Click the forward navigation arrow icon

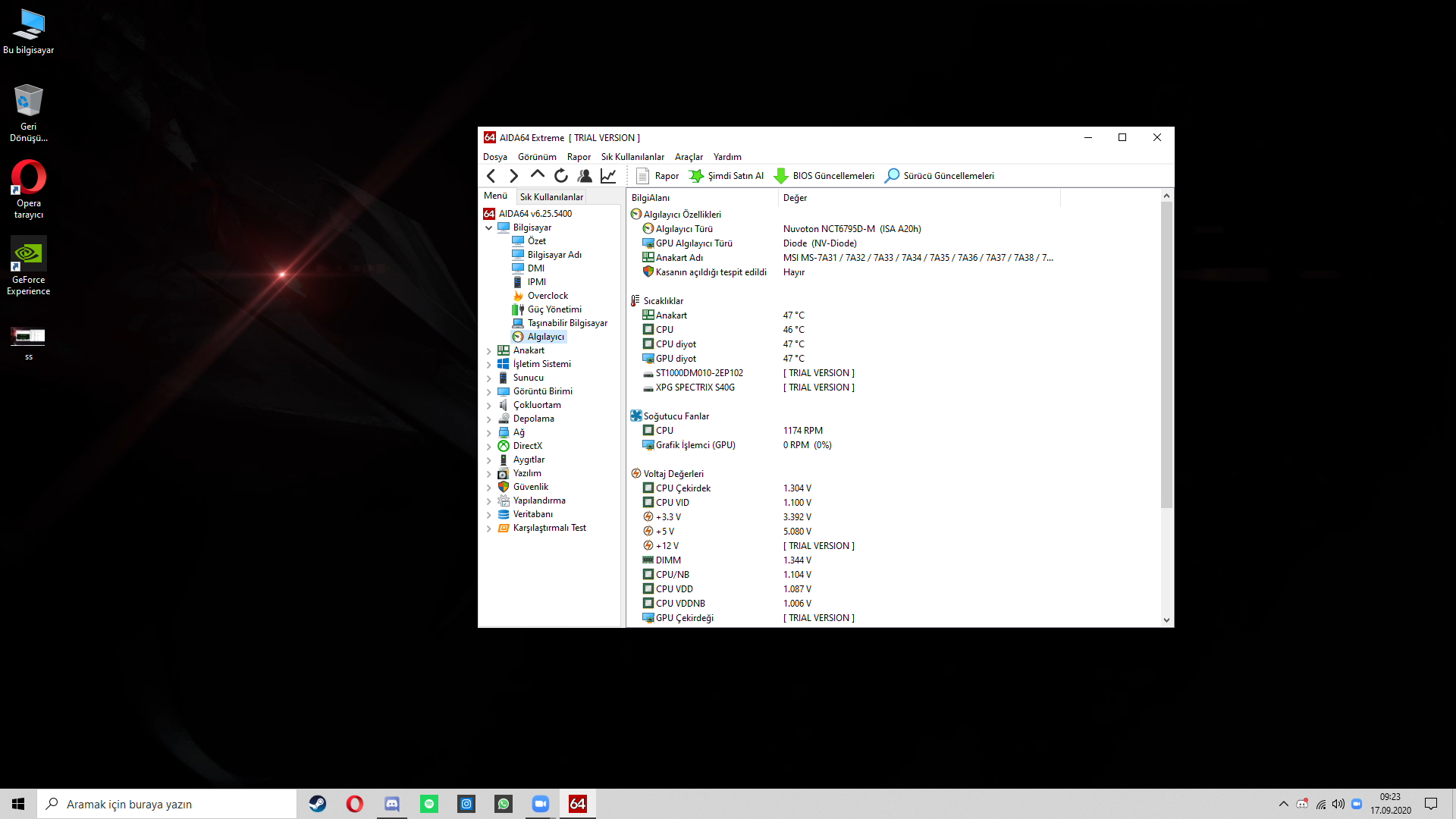click(x=514, y=176)
